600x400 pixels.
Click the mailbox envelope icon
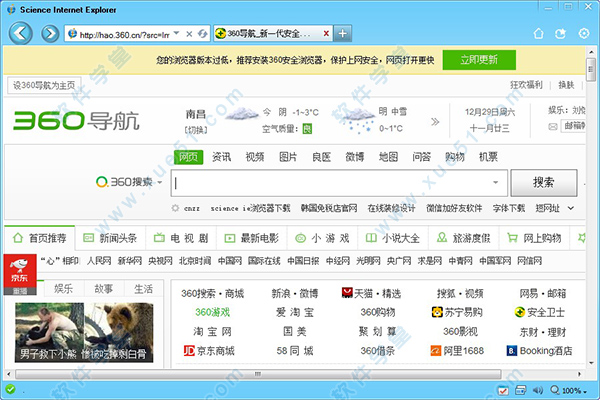pos(553,126)
